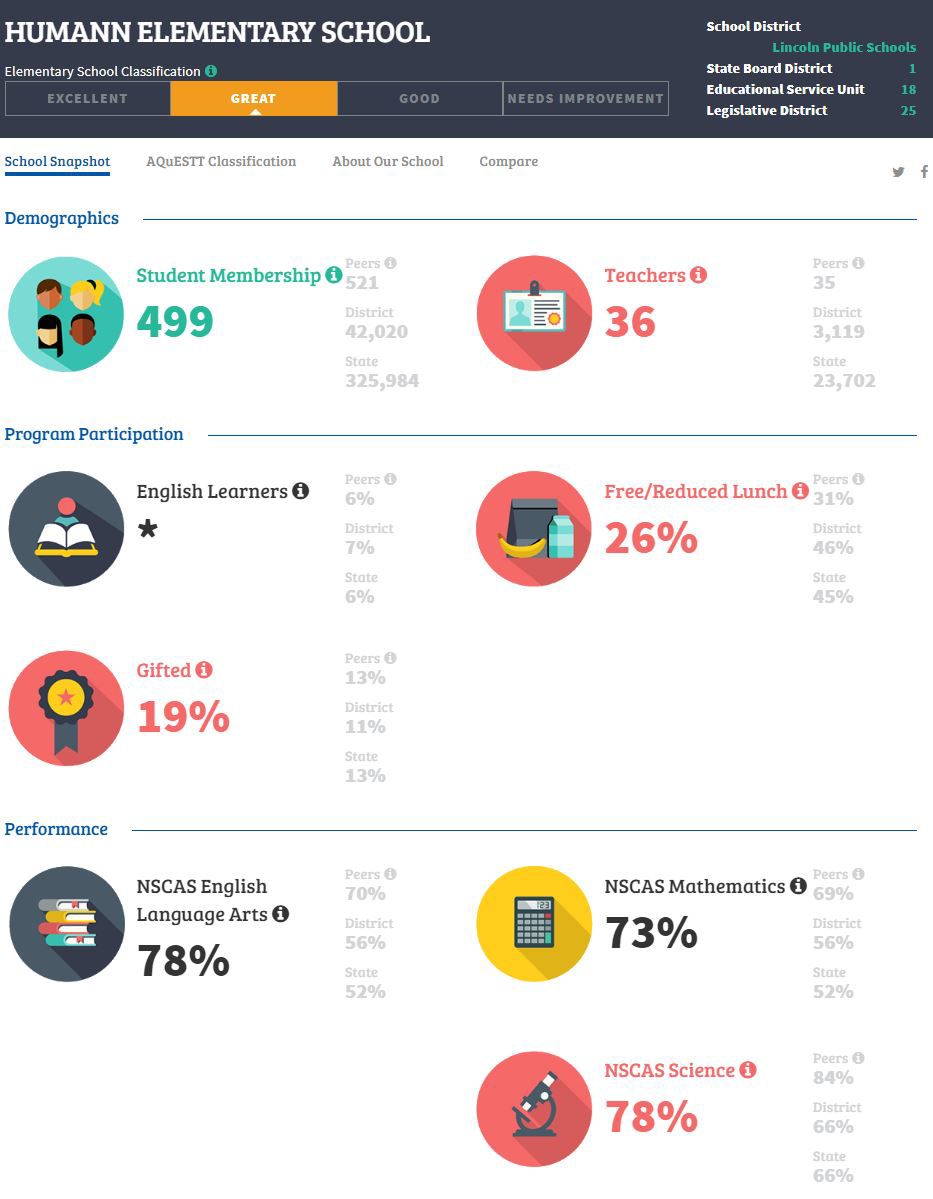Click info icon next to Teachers

(698, 275)
